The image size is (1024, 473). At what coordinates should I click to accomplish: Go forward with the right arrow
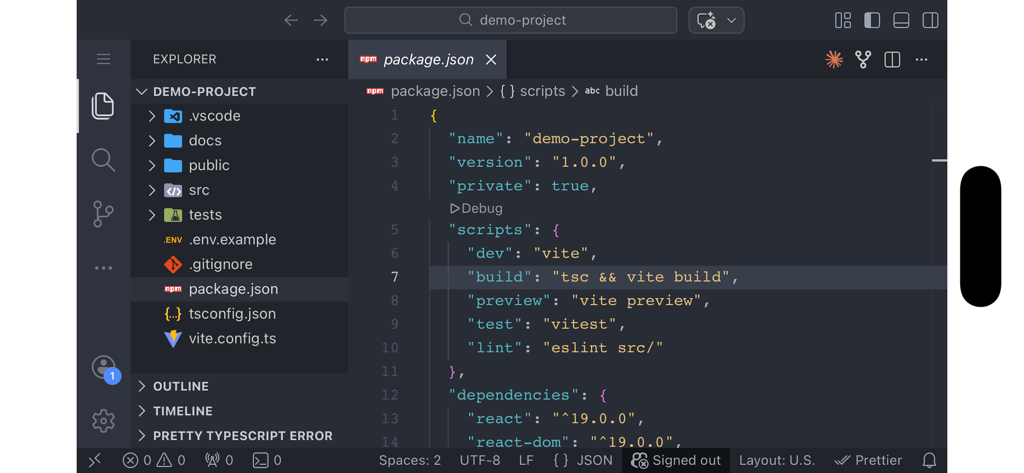(320, 20)
